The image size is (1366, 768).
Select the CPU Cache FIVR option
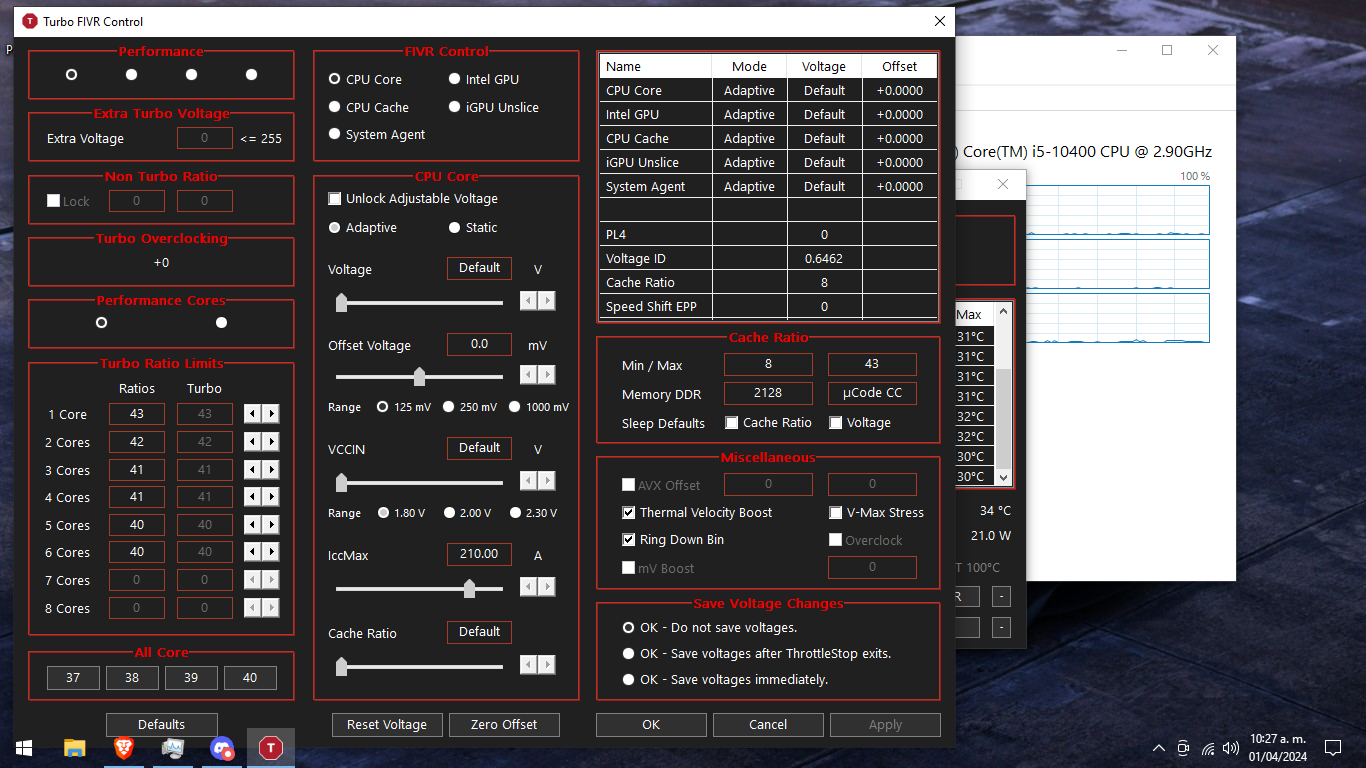[x=368, y=107]
